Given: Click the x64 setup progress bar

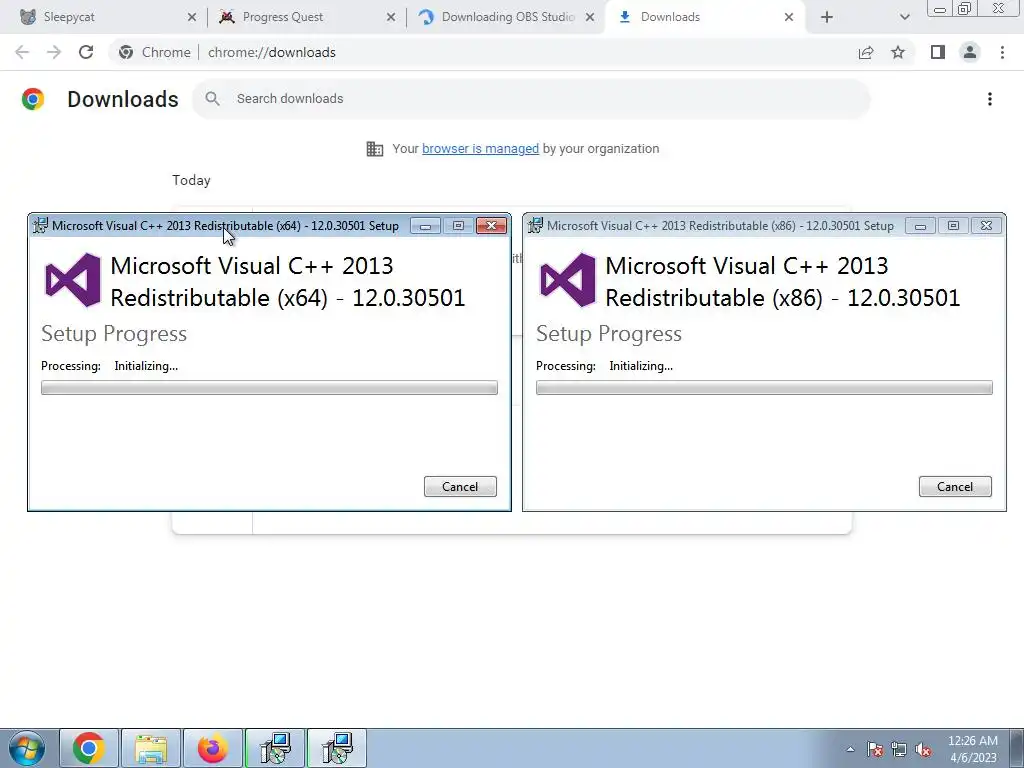Looking at the screenshot, I should [269, 388].
